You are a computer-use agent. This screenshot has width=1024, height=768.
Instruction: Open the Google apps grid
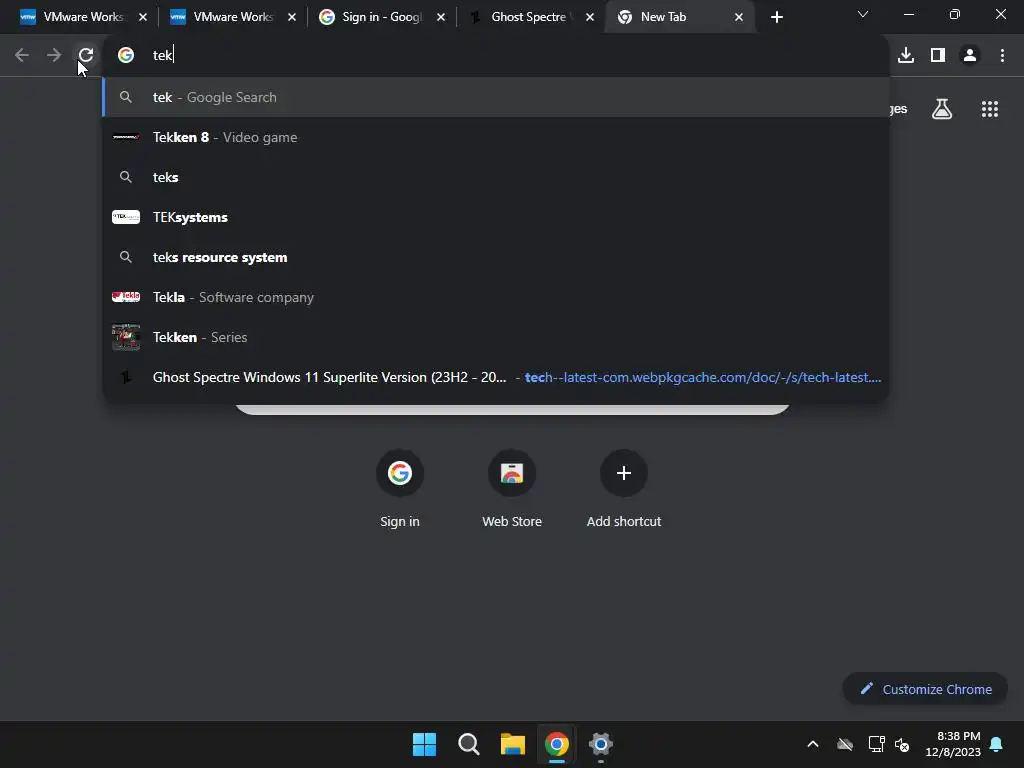990,109
